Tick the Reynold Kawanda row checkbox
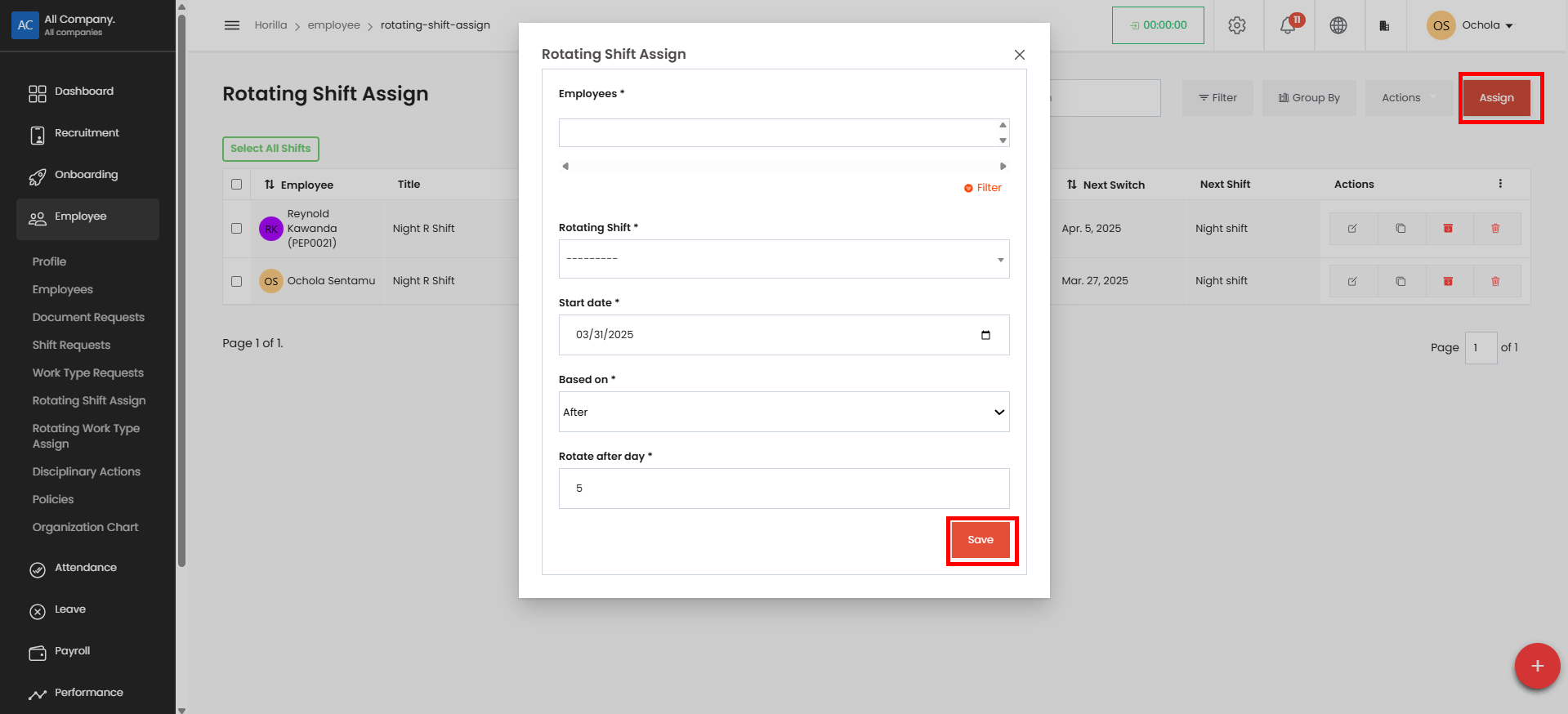This screenshot has height=714, width=1568. tap(237, 229)
